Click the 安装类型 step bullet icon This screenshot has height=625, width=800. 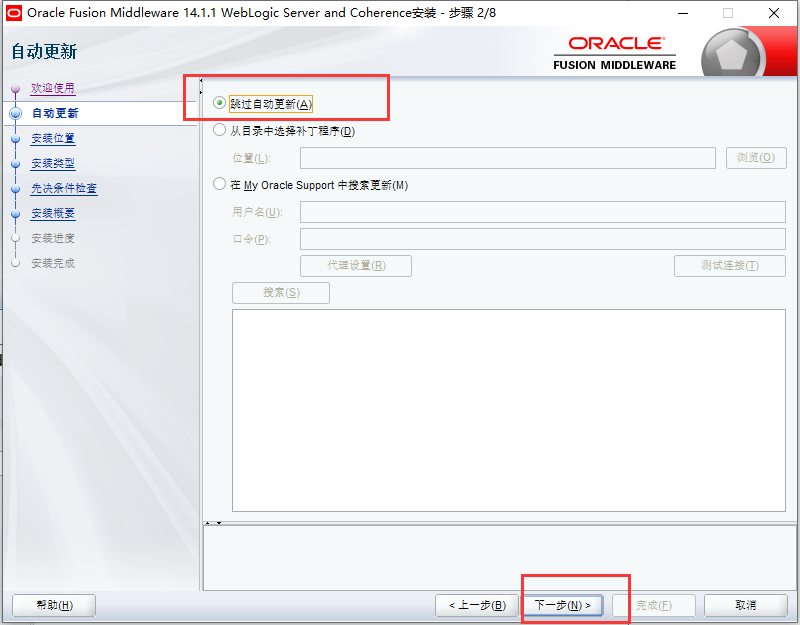click(x=15, y=163)
